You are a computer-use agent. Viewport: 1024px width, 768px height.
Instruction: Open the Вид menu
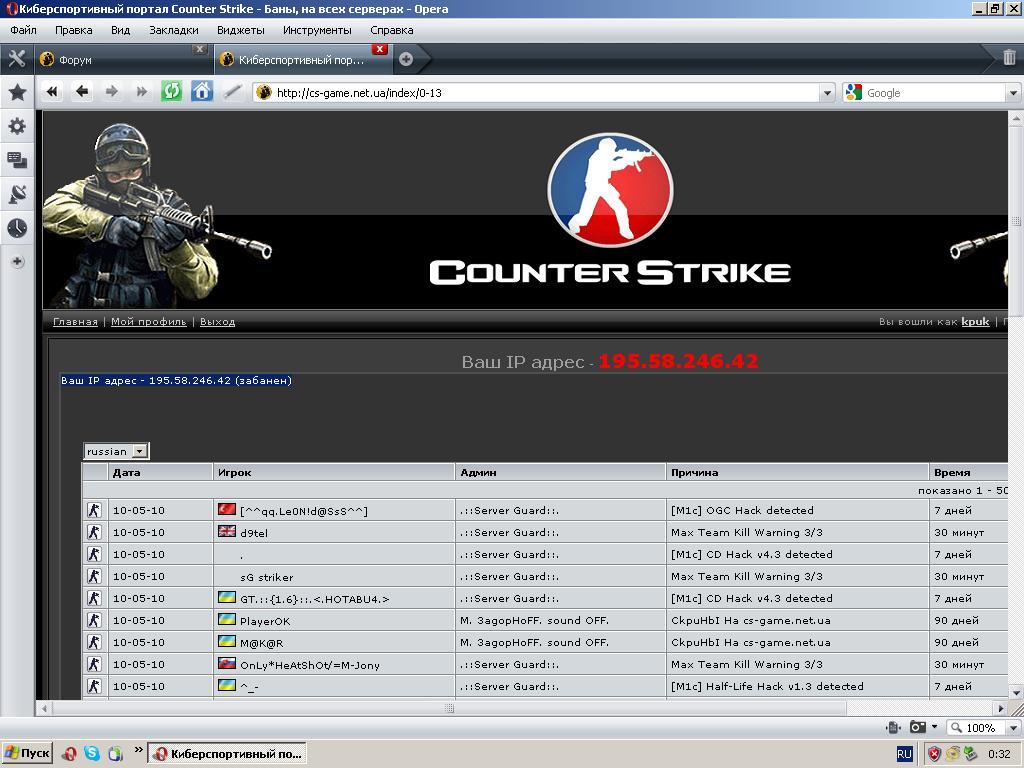point(121,30)
